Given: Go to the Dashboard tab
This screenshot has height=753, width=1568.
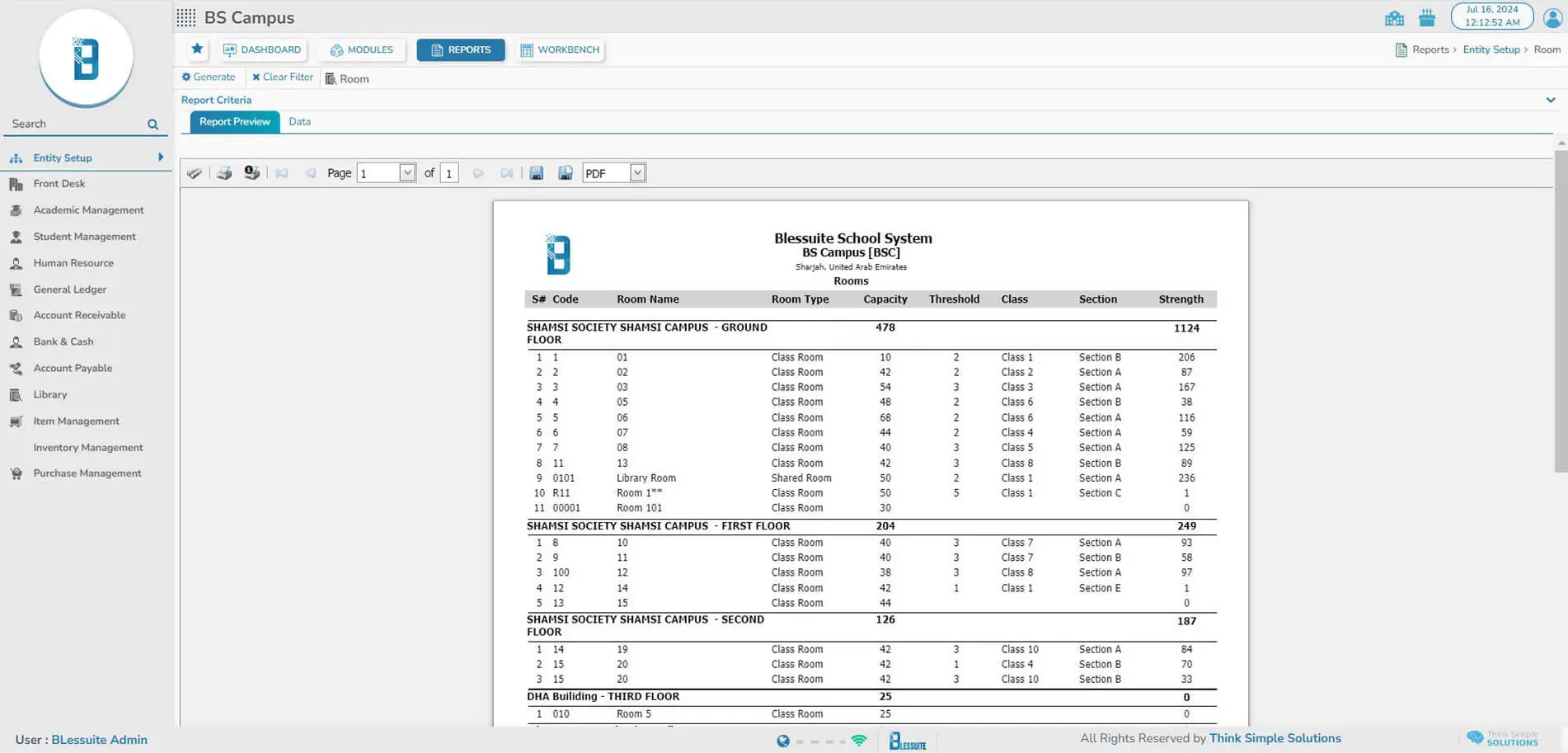Looking at the screenshot, I should tap(262, 50).
